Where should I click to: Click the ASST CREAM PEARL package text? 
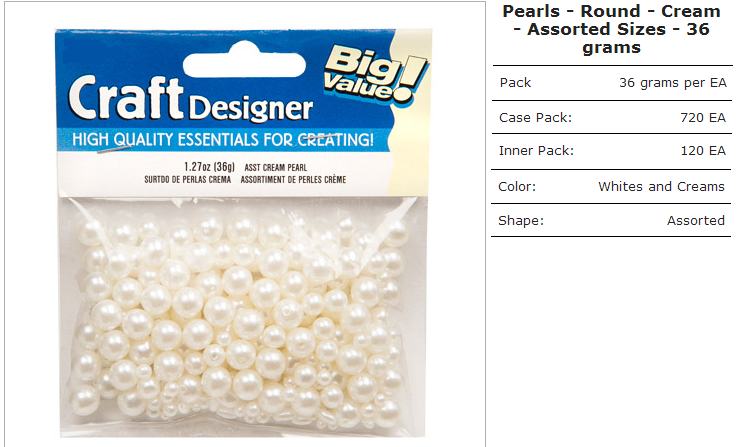click(x=276, y=167)
